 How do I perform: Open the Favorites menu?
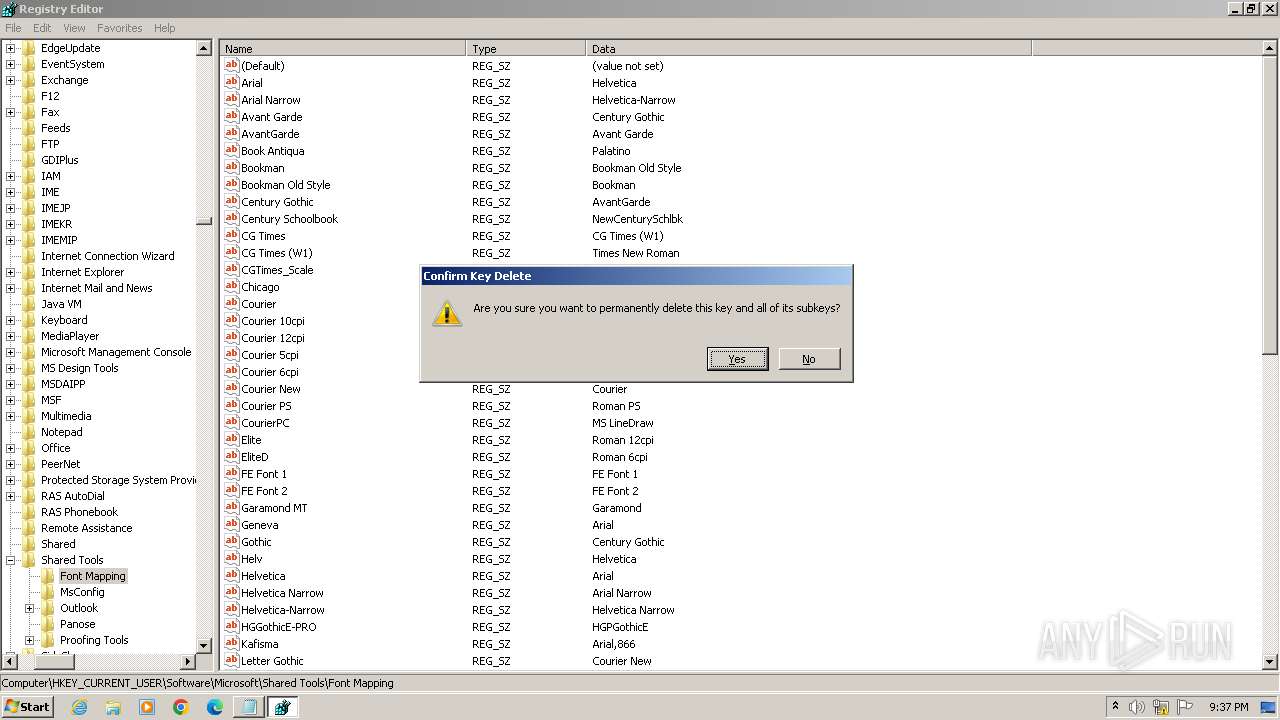(120, 28)
